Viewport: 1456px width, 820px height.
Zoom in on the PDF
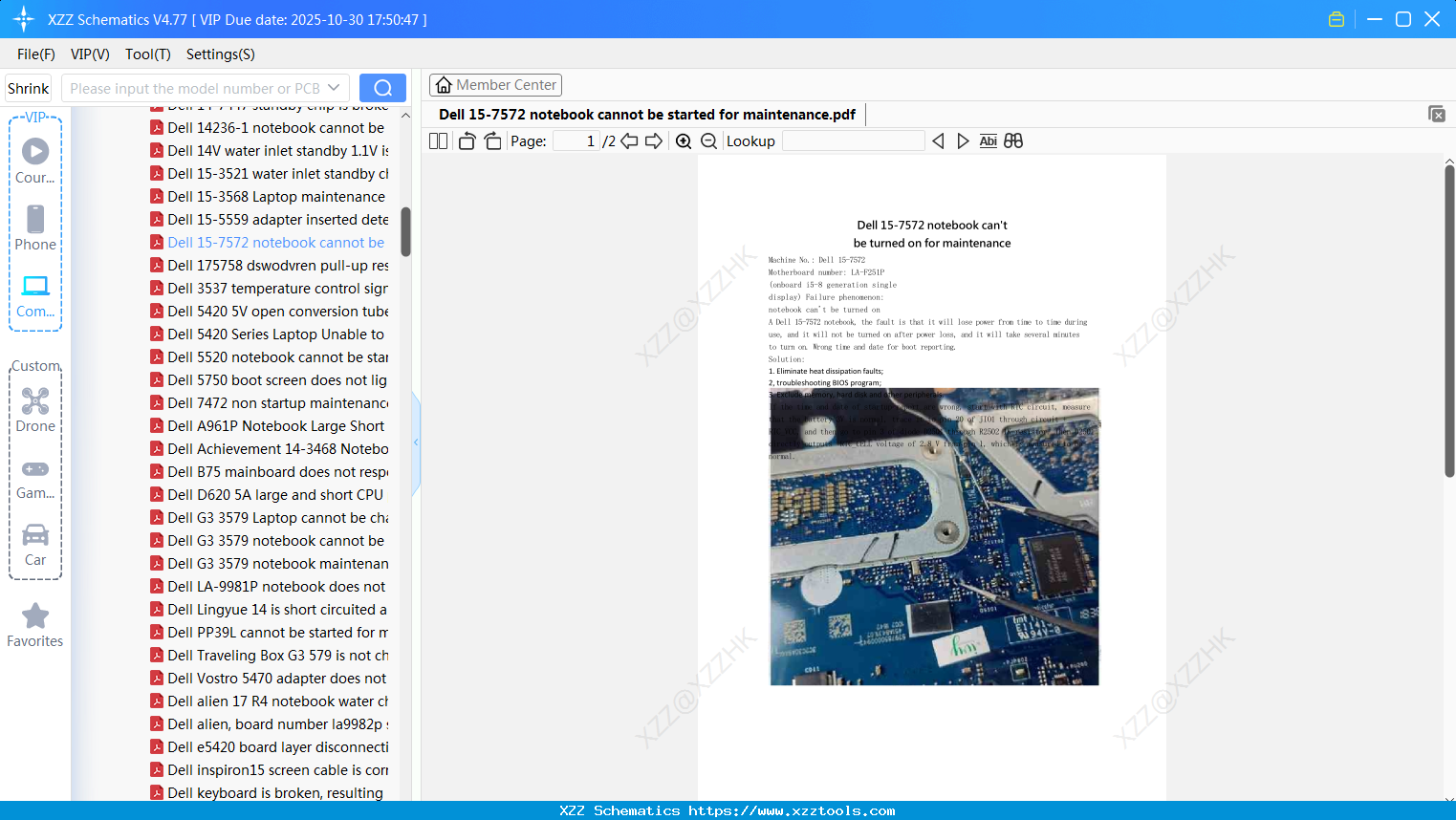684,141
